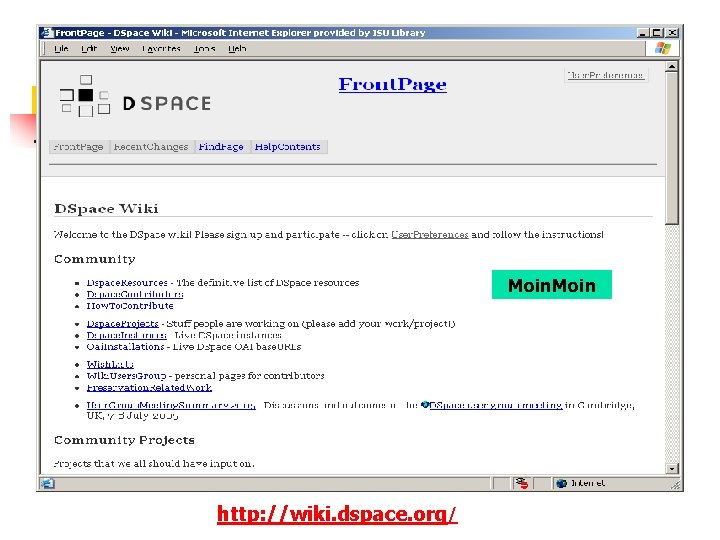Viewport: 720px width, 540px height.
Task: Click the DSpace Wiki heading
Action: pos(106,209)
